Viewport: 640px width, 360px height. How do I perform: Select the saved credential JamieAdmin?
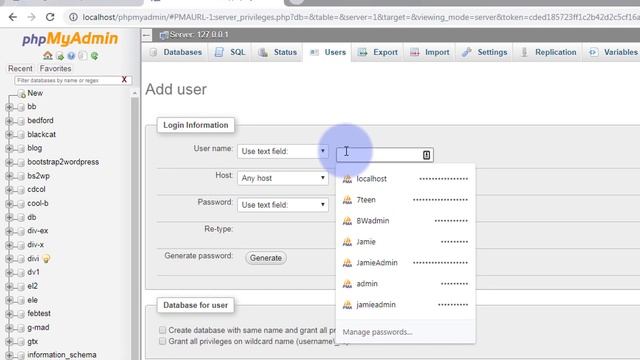click(405, 263)
